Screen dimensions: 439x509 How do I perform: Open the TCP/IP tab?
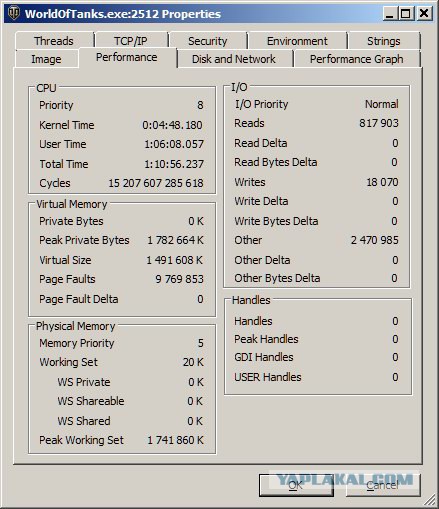pyautogui.click(x=131, y=41)
